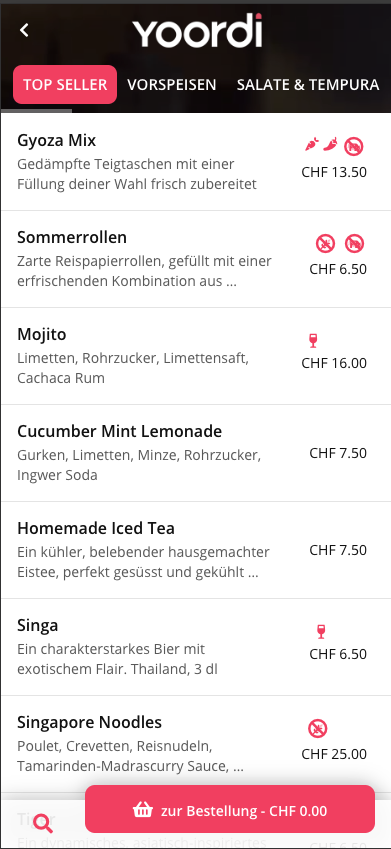Open the SALATE & TEMPURA tab

(x=308, y=84)
